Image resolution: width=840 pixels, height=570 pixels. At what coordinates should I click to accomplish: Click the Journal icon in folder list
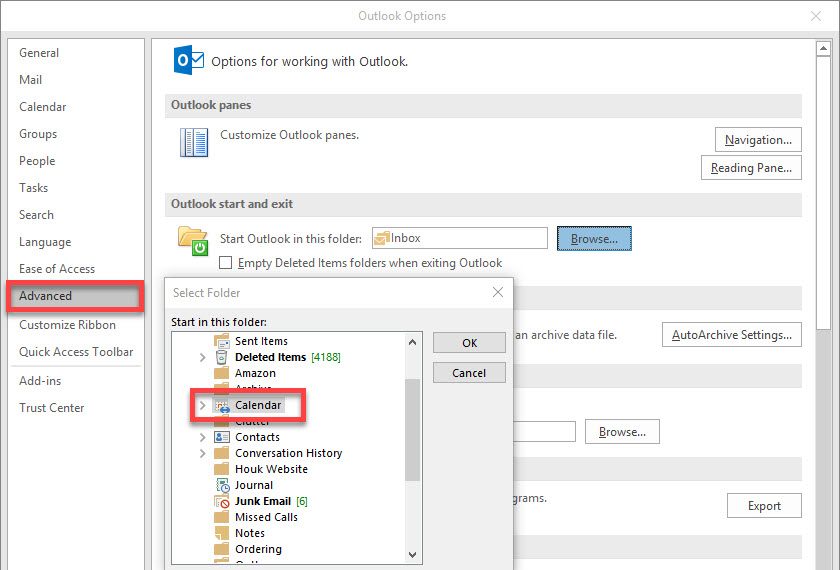222,485
